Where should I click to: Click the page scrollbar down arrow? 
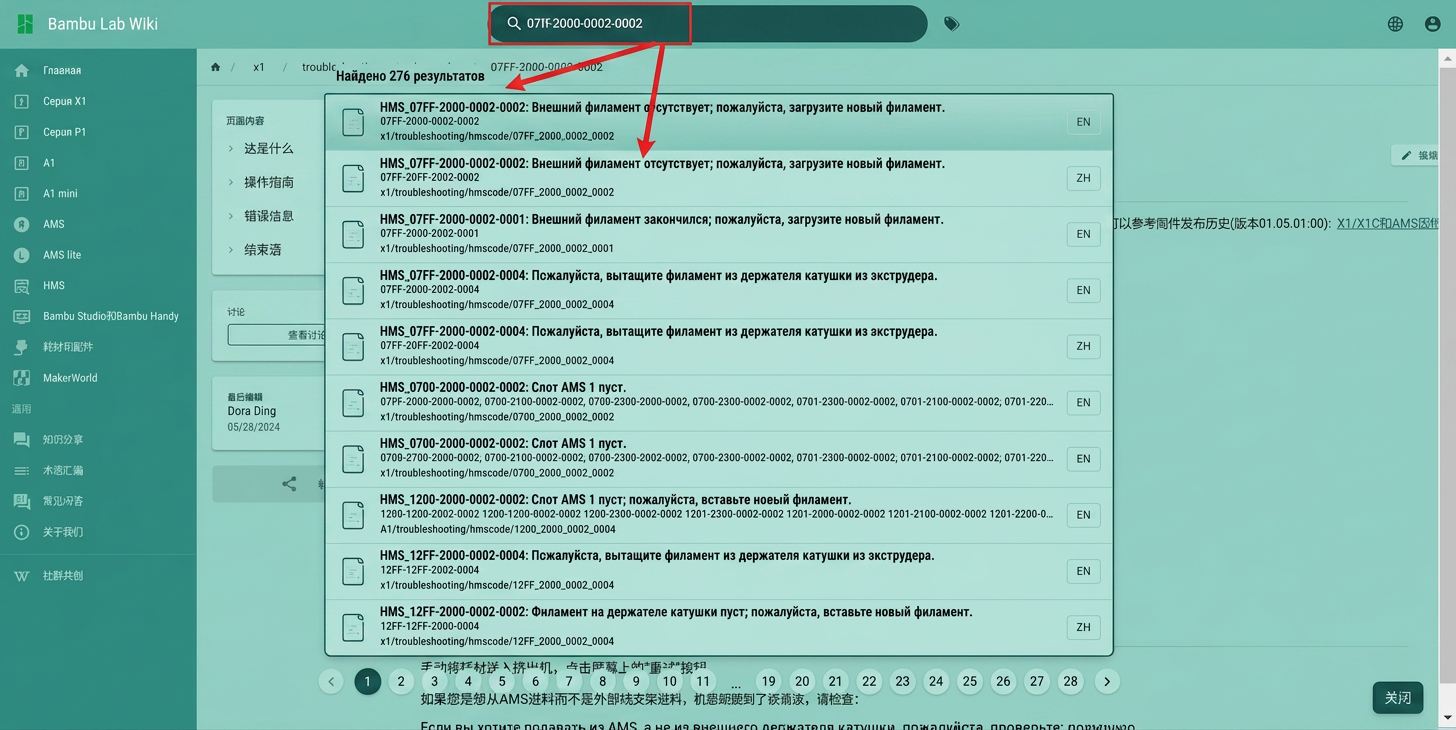(1447, 719)
